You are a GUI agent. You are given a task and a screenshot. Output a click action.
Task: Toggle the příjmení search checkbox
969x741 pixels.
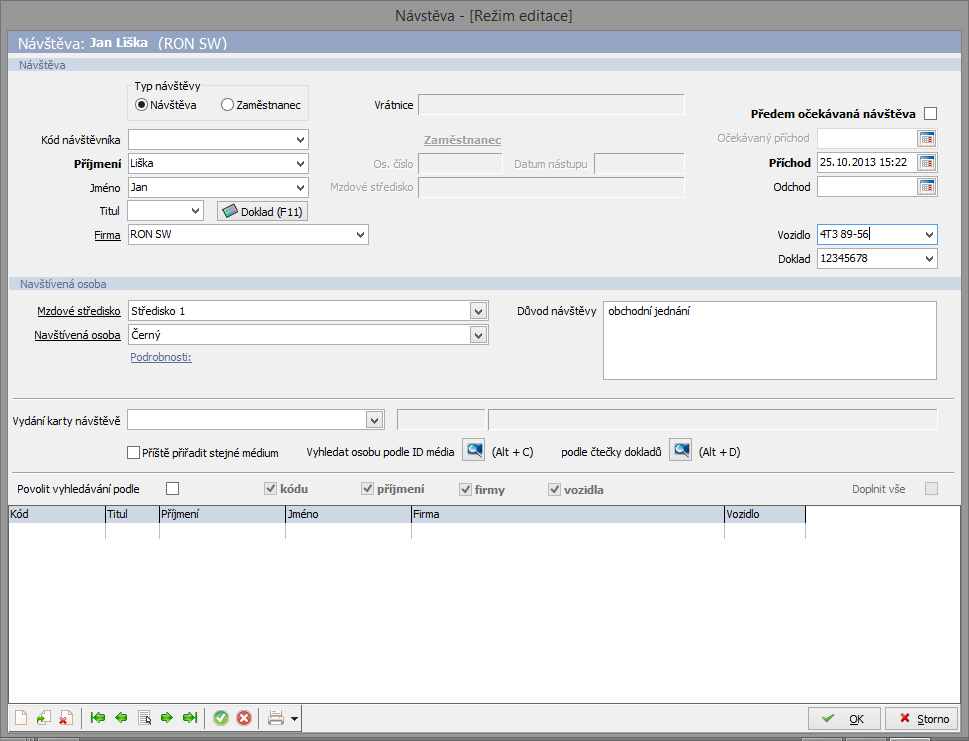367,489
